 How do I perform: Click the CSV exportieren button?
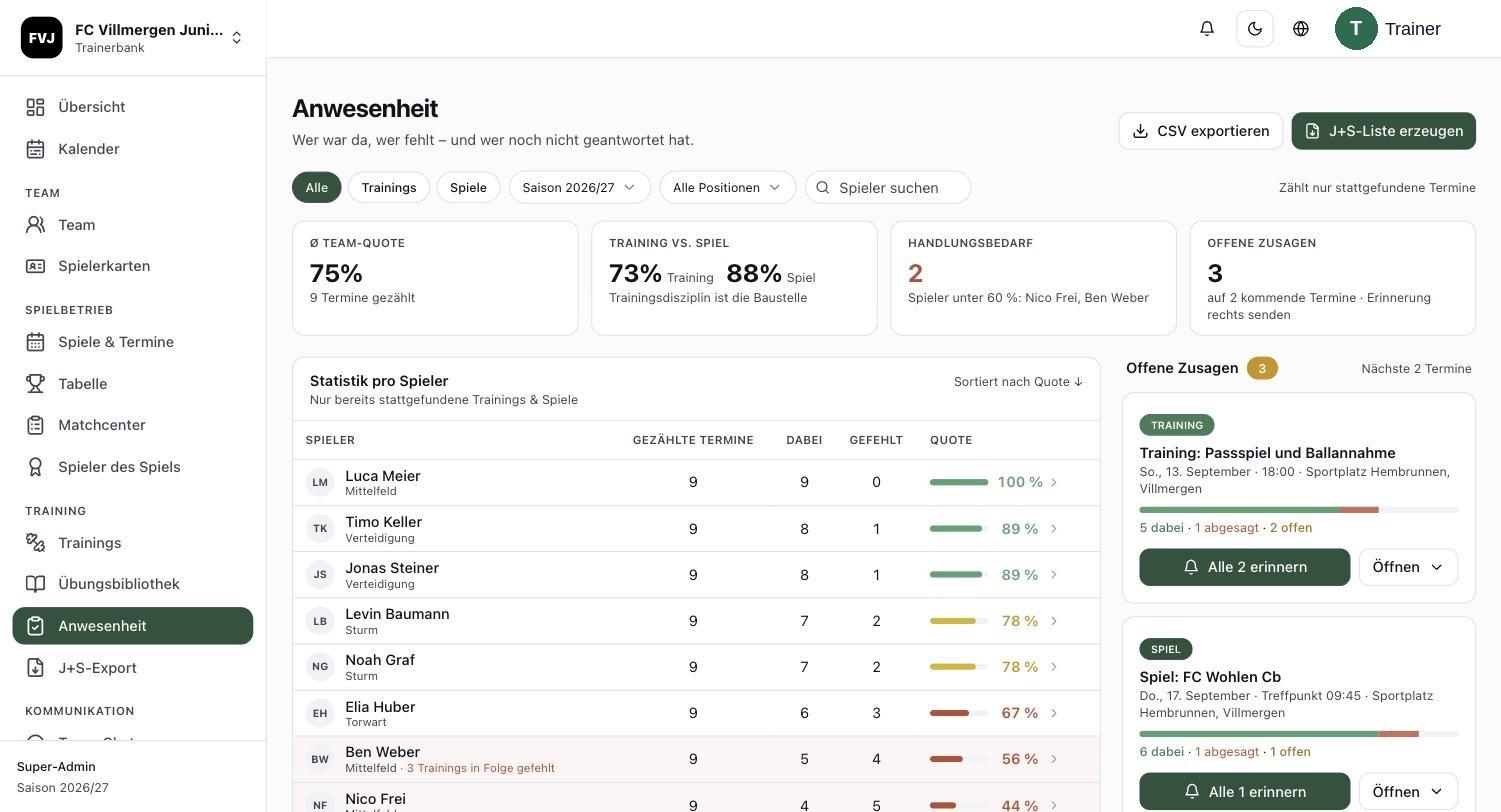coord(1201,131)
